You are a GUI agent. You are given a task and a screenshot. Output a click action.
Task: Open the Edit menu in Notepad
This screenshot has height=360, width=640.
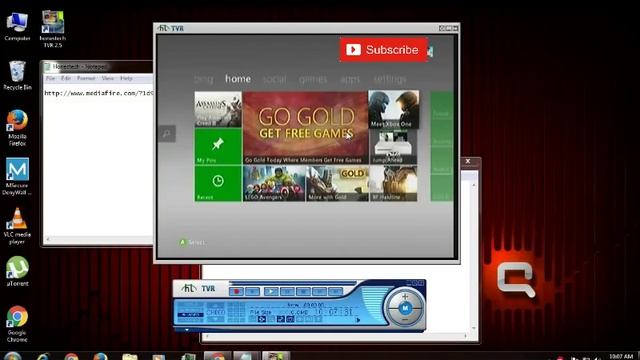point(66,78)
